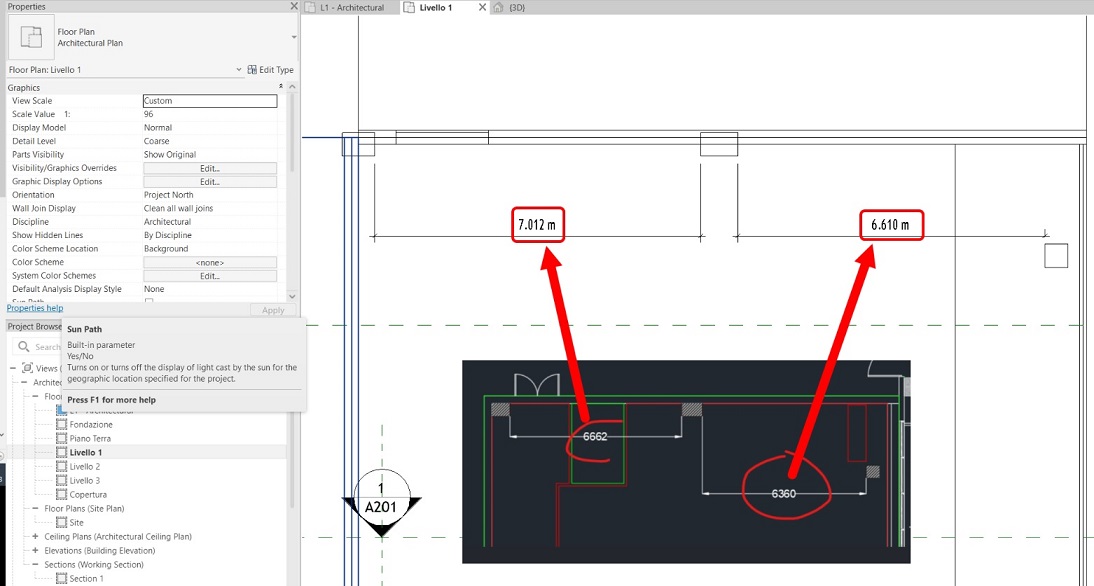Edit Visibility/Graphics Overrides
This screenshot has height=586, width=1094.
(x=209, y=167)
